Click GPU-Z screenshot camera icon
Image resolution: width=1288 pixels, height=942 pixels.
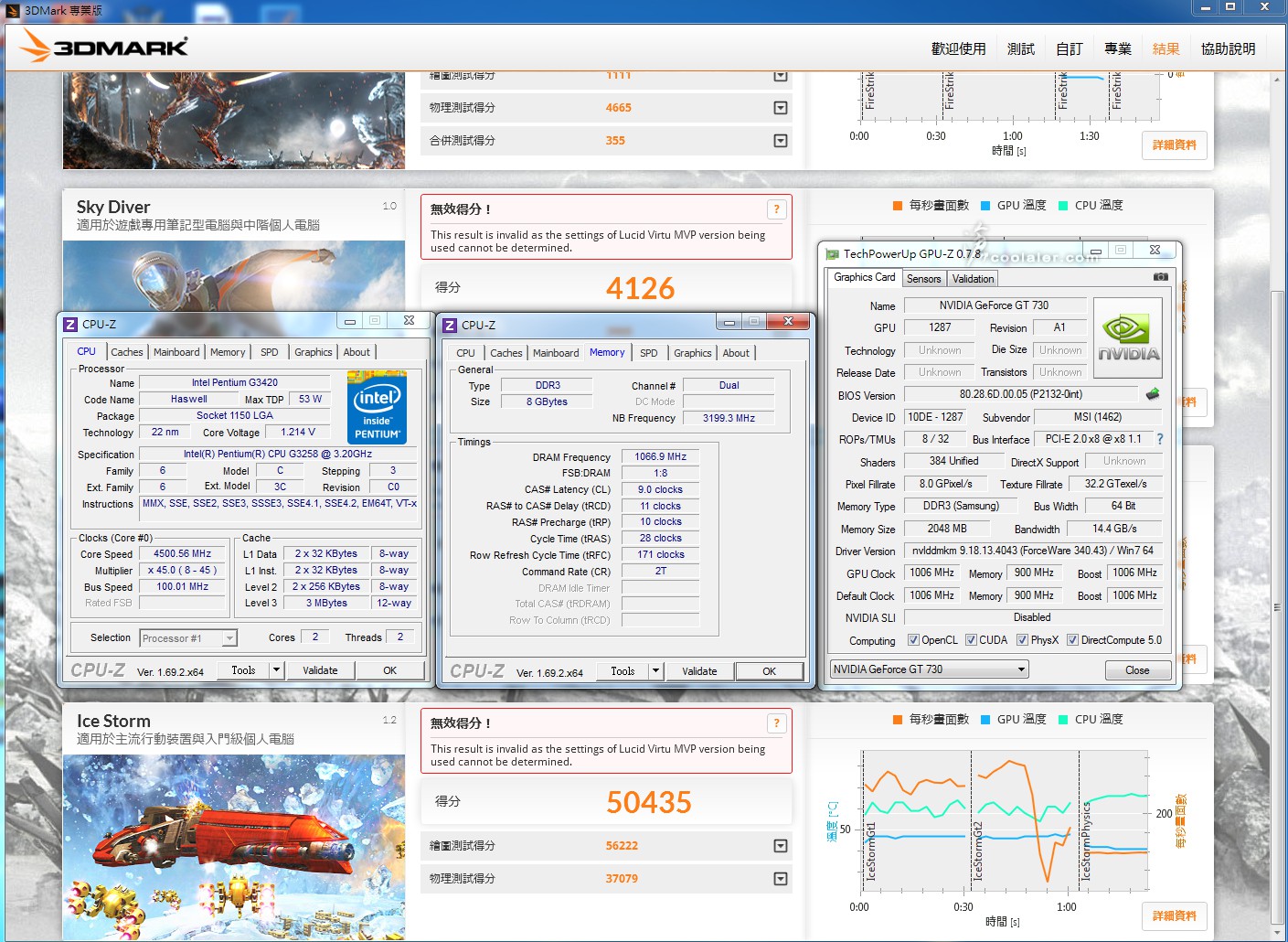(x=1160, y=276)
